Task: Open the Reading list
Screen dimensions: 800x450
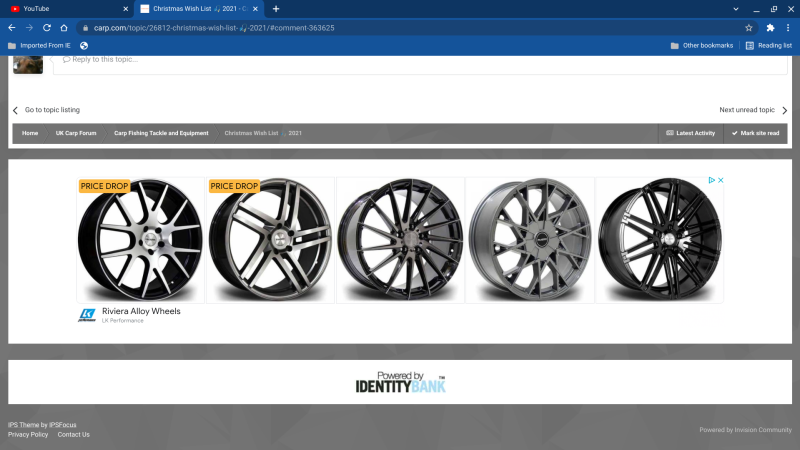Action: point(769,45)
